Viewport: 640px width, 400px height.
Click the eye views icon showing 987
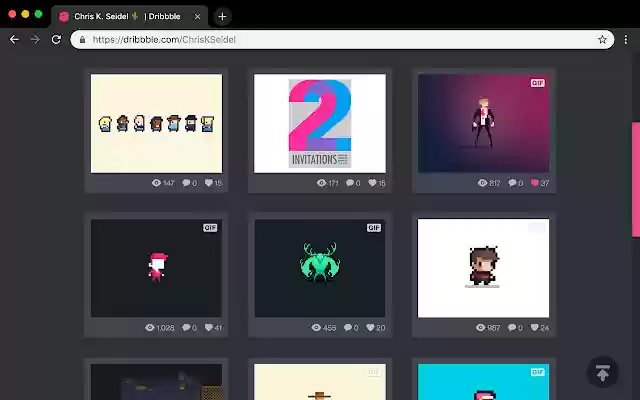(481, 327)
